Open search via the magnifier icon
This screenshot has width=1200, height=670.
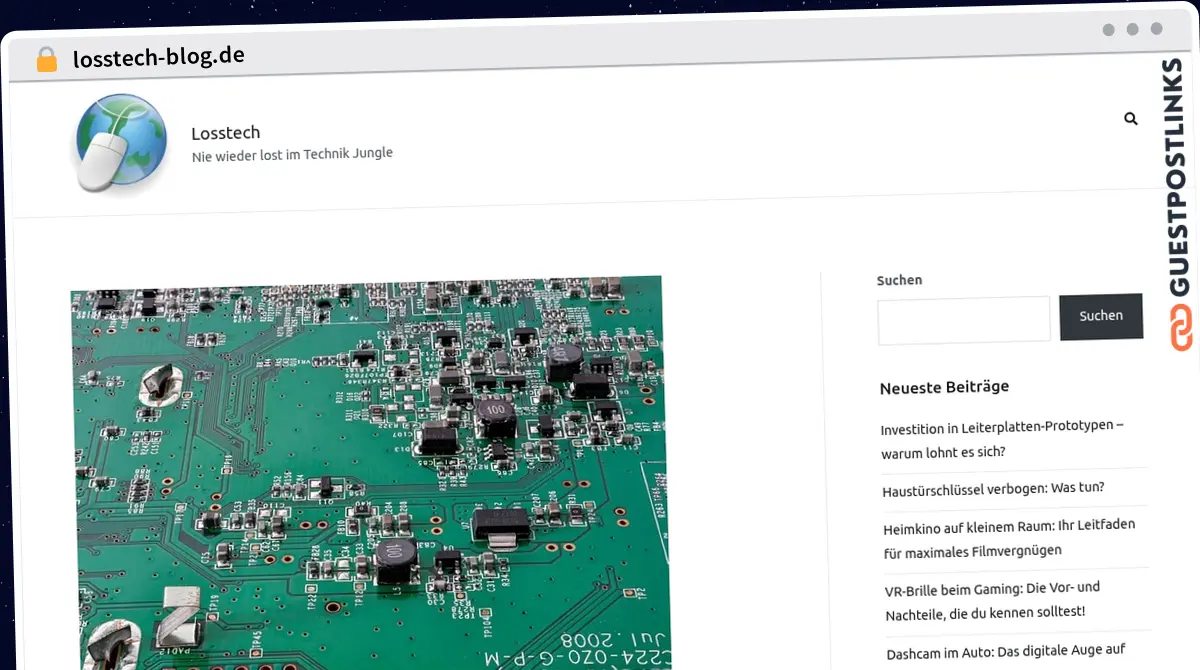click(x=1130, y=119)
